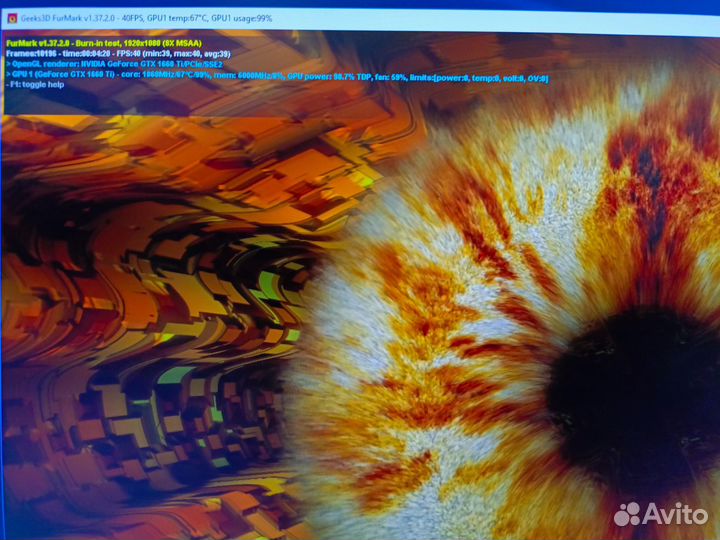Click the arrow marker before OpenGL renderer

(x=7, y=66)
